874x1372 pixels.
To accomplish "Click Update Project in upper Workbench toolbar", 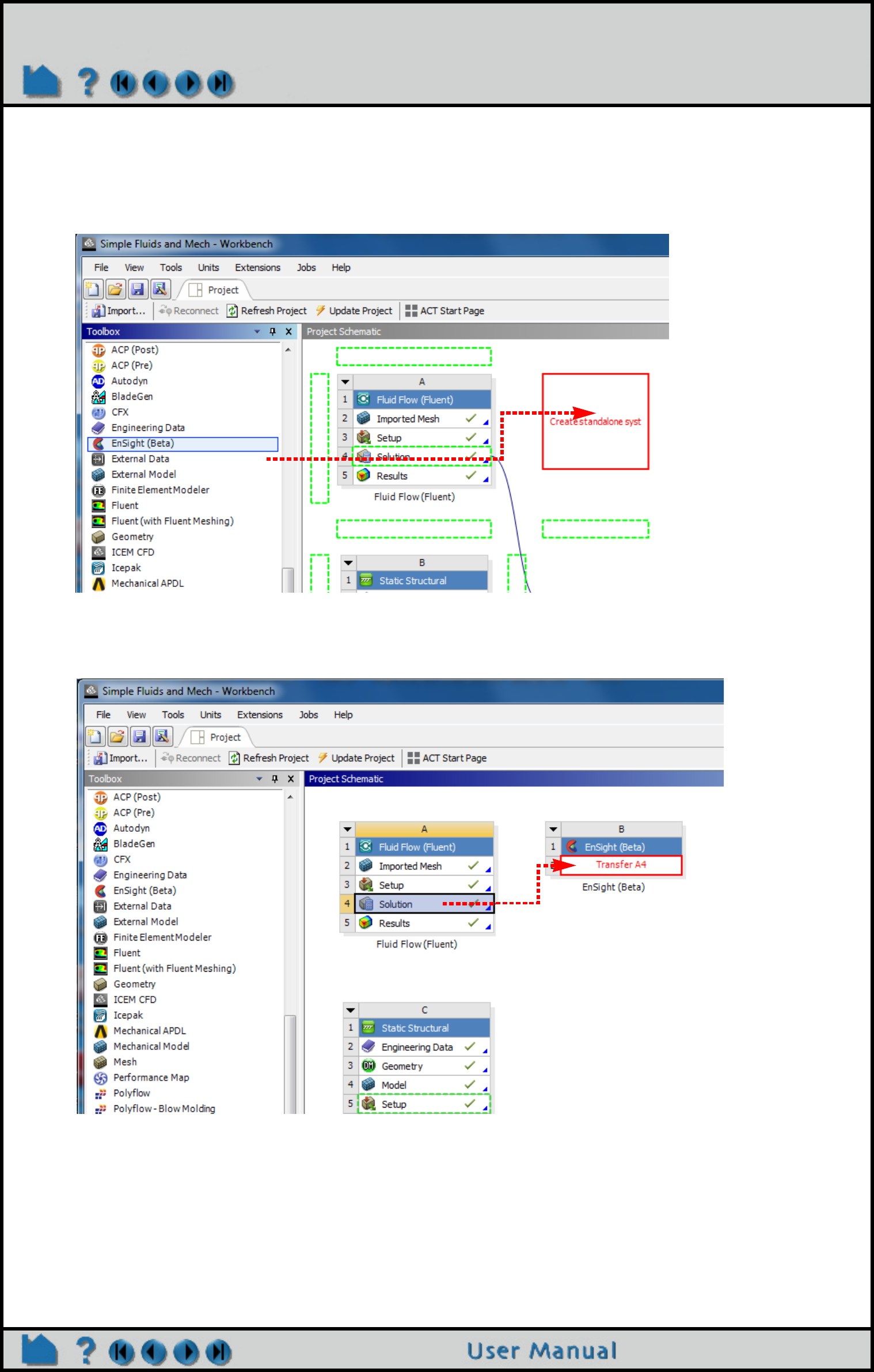I will (x=354, y=310).
